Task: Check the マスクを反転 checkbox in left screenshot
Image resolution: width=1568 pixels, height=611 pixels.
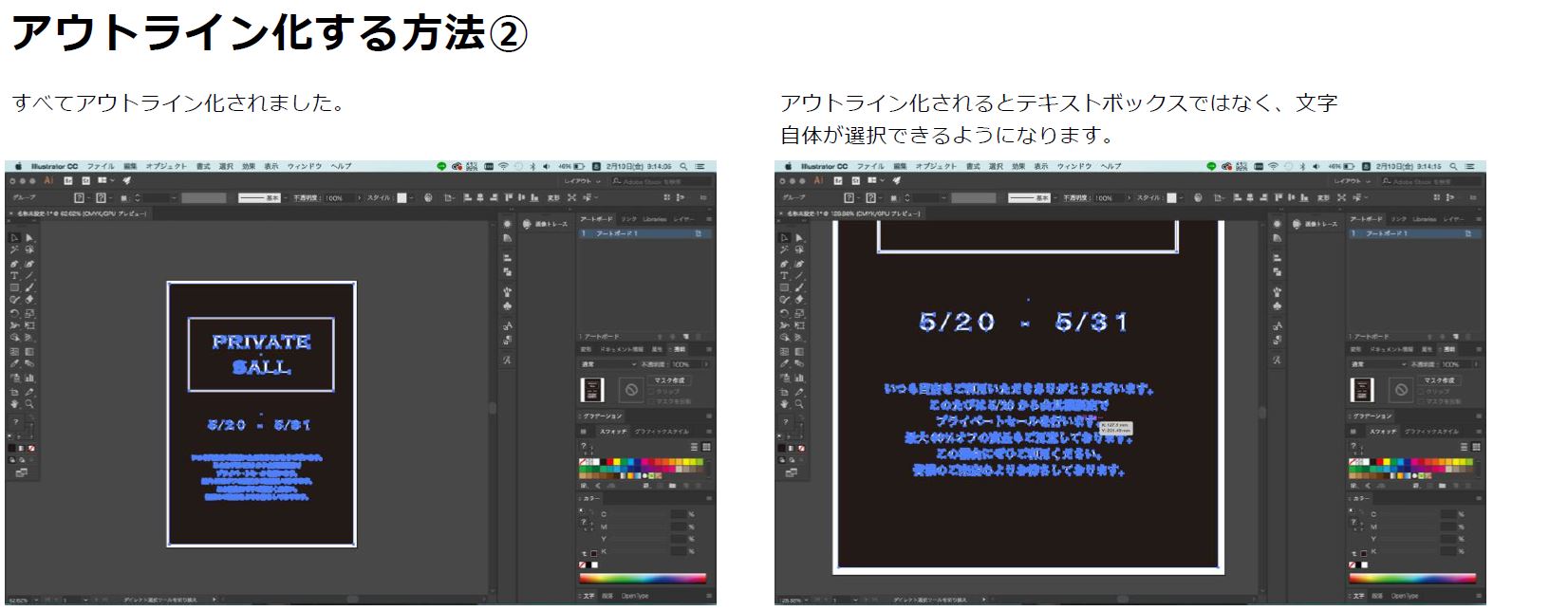Action: point(650,401)
